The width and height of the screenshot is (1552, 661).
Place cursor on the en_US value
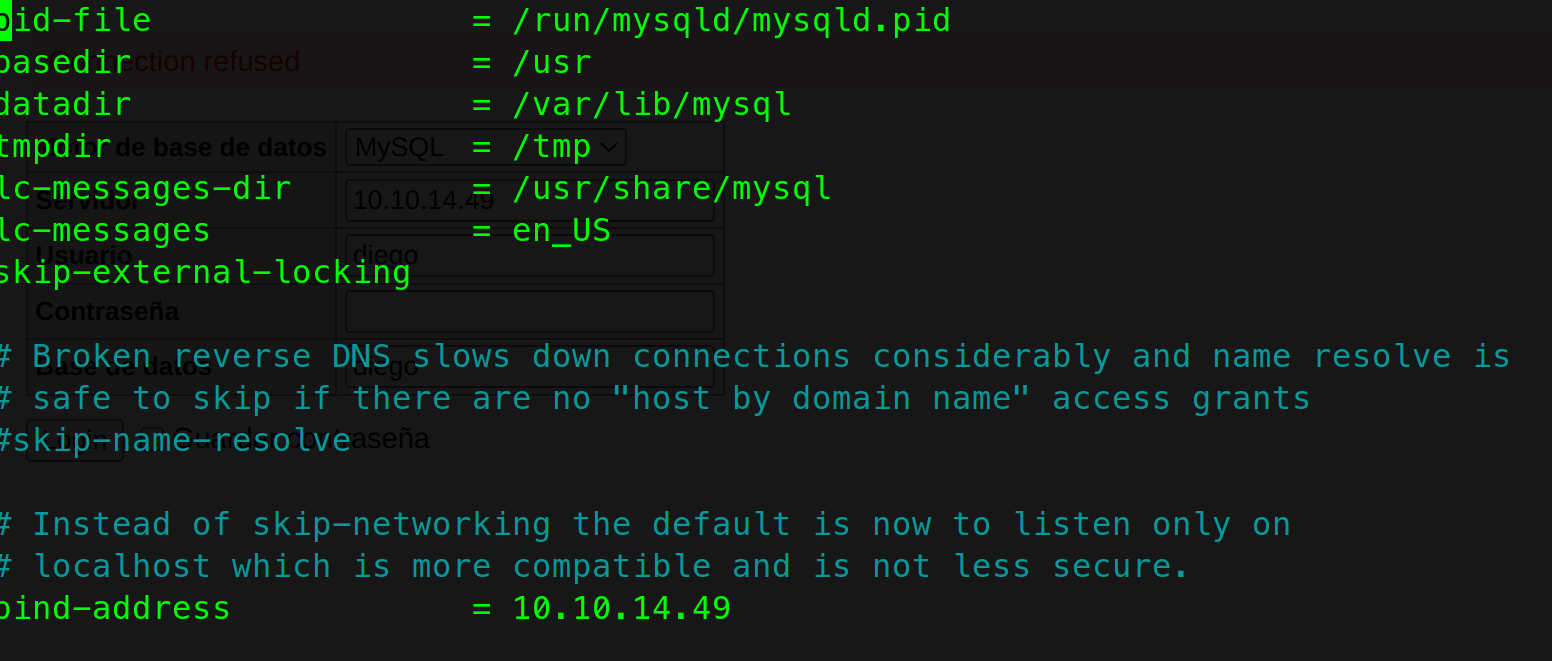(x=561, y=231)
